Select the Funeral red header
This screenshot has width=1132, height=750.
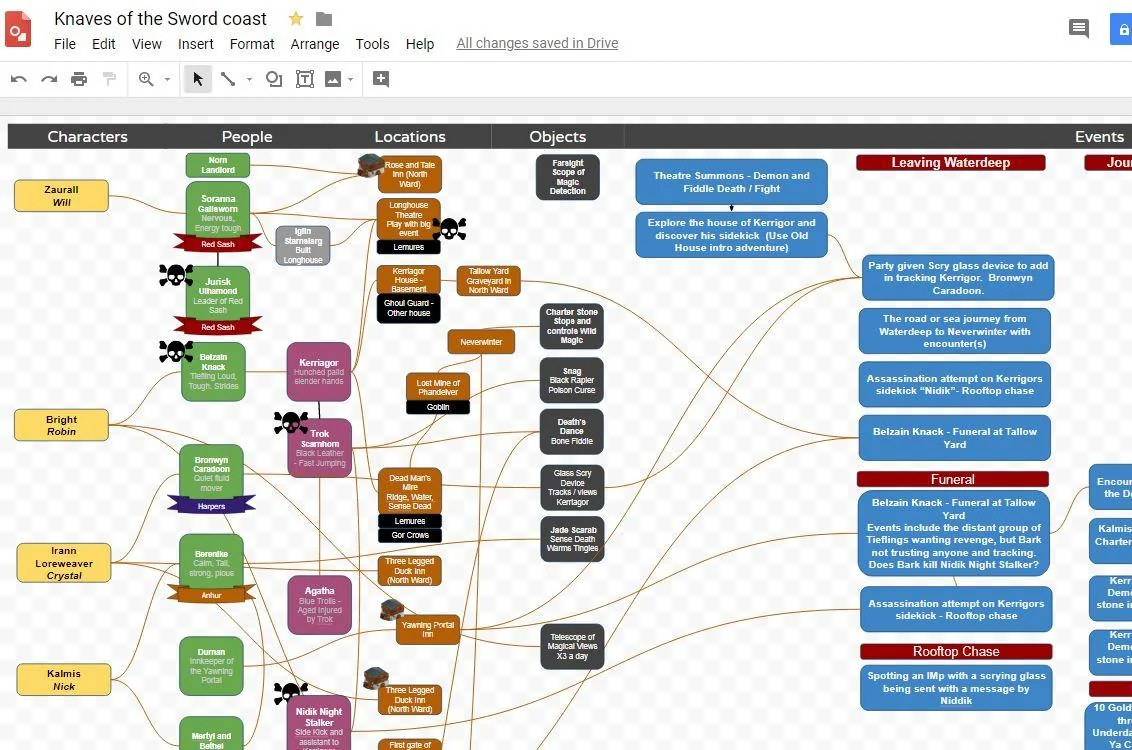(x=952, y=479)
